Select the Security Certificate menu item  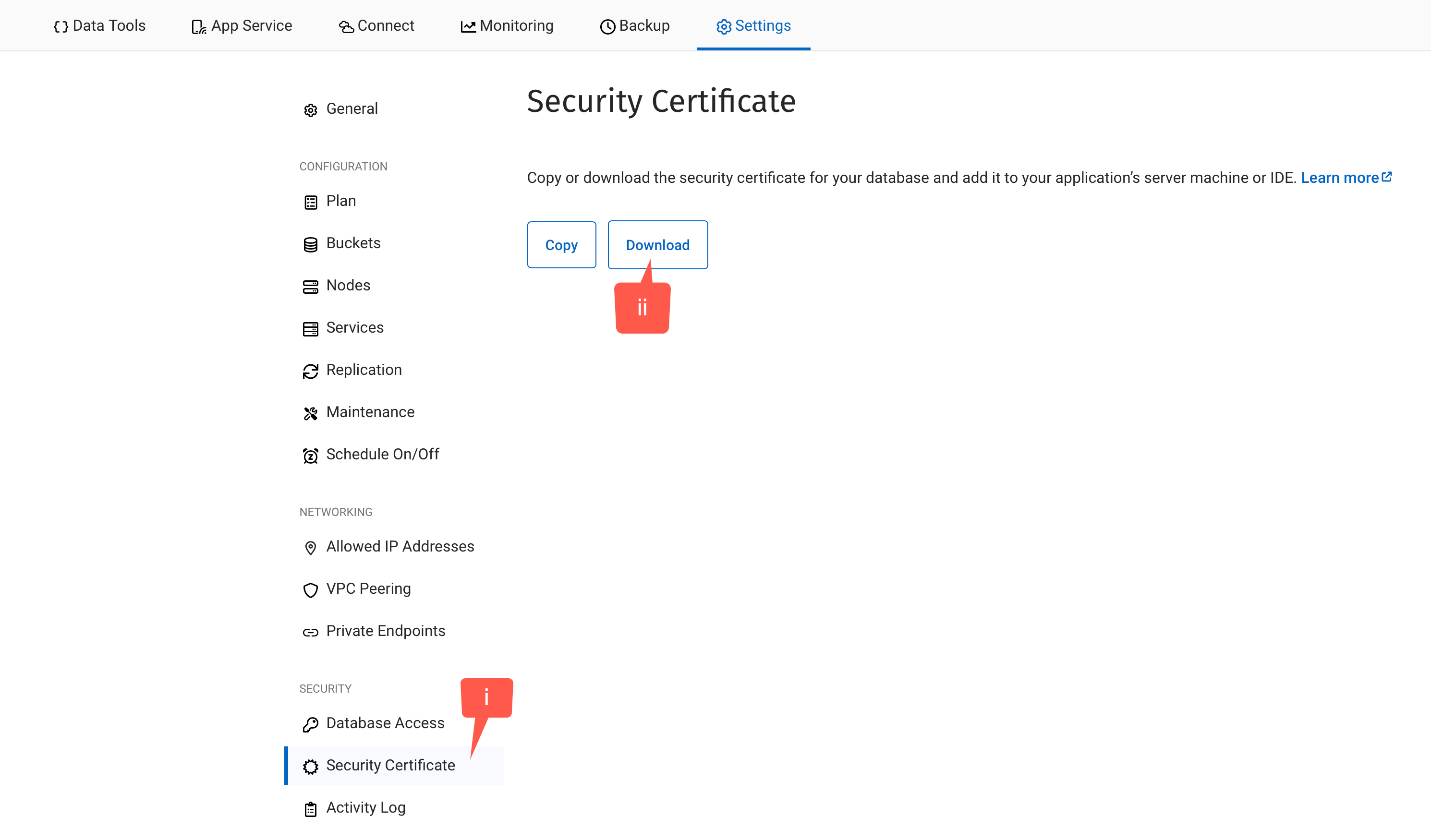click(x=391, y=765)
